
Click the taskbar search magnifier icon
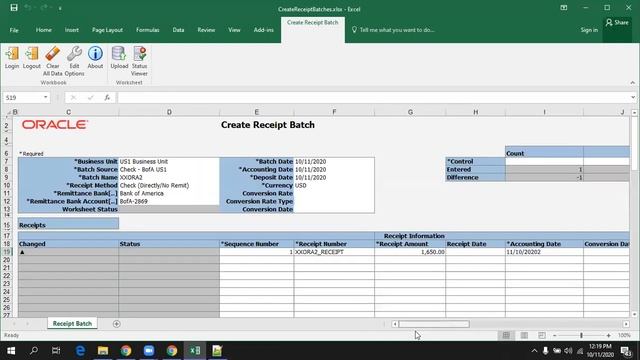tap(34, 351)
